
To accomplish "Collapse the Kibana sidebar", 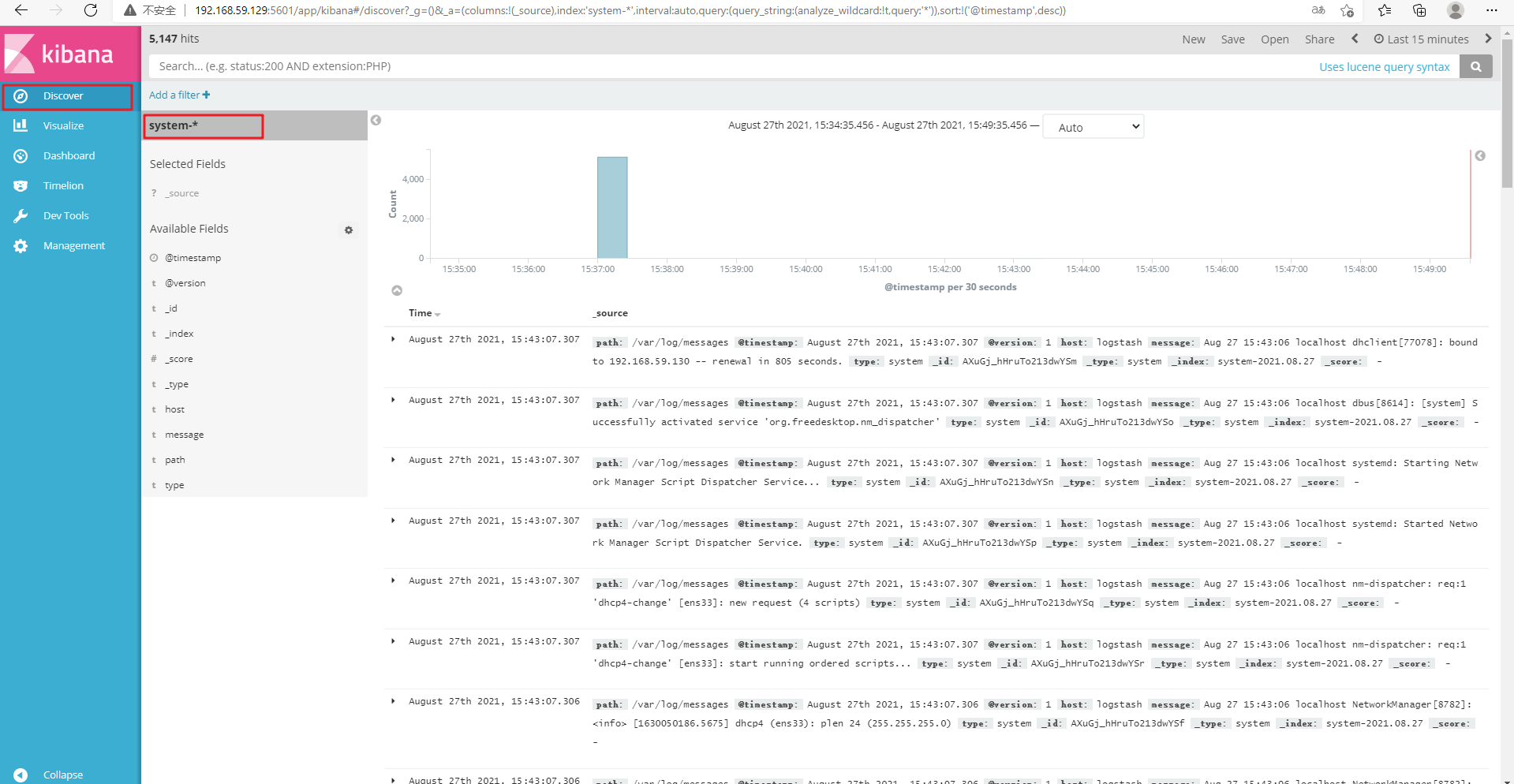I will [63, 775].
